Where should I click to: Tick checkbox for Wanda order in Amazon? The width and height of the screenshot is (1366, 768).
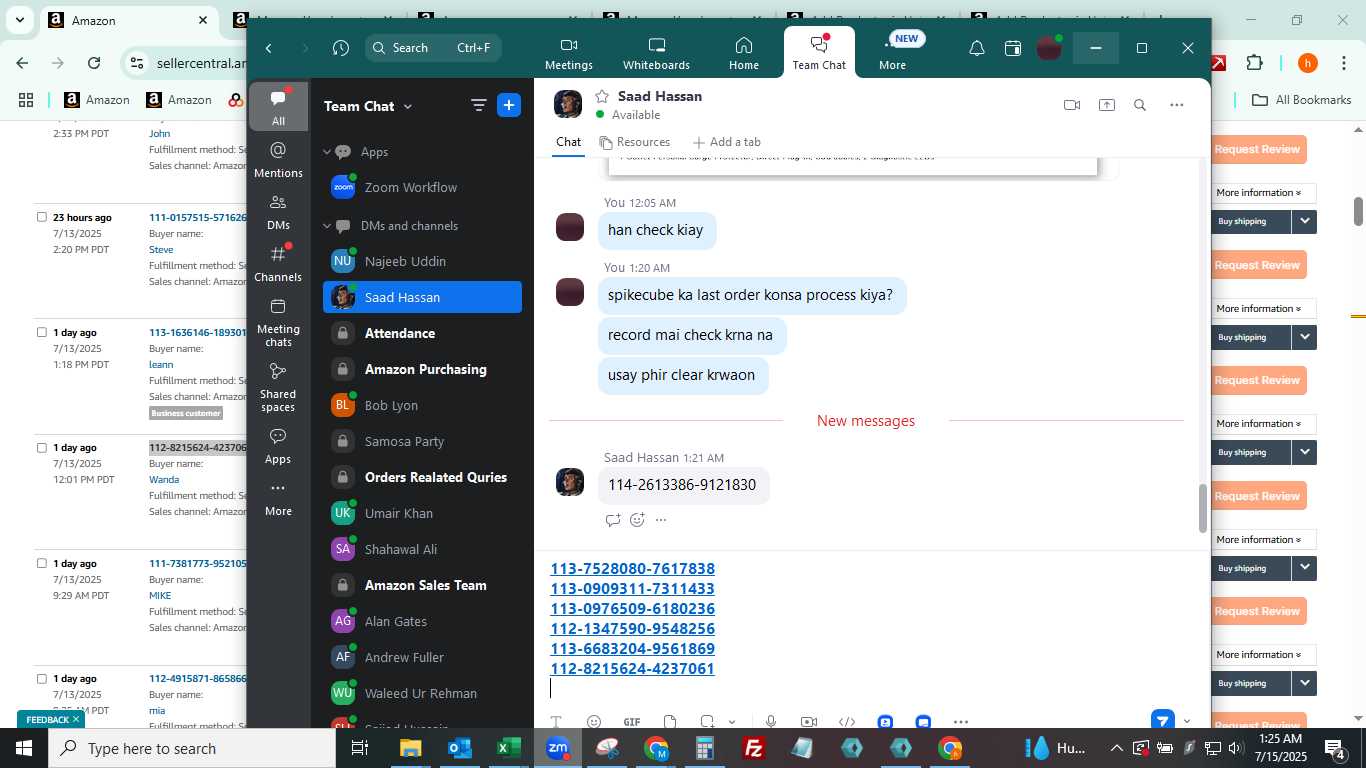pyautogui.click(x=42, y=448)
